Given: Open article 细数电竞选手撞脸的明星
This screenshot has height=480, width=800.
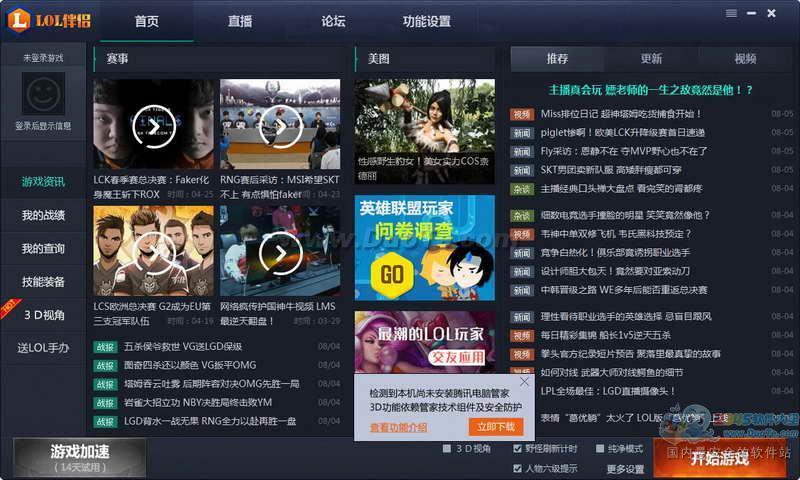Looking at the screenshot, I should [x=625, y=215].
